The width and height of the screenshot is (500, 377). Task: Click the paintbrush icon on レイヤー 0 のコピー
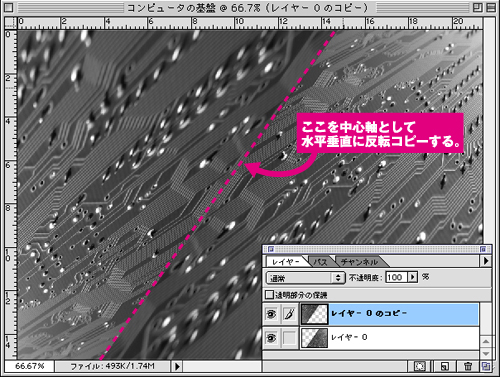click(x=289, y=314)
